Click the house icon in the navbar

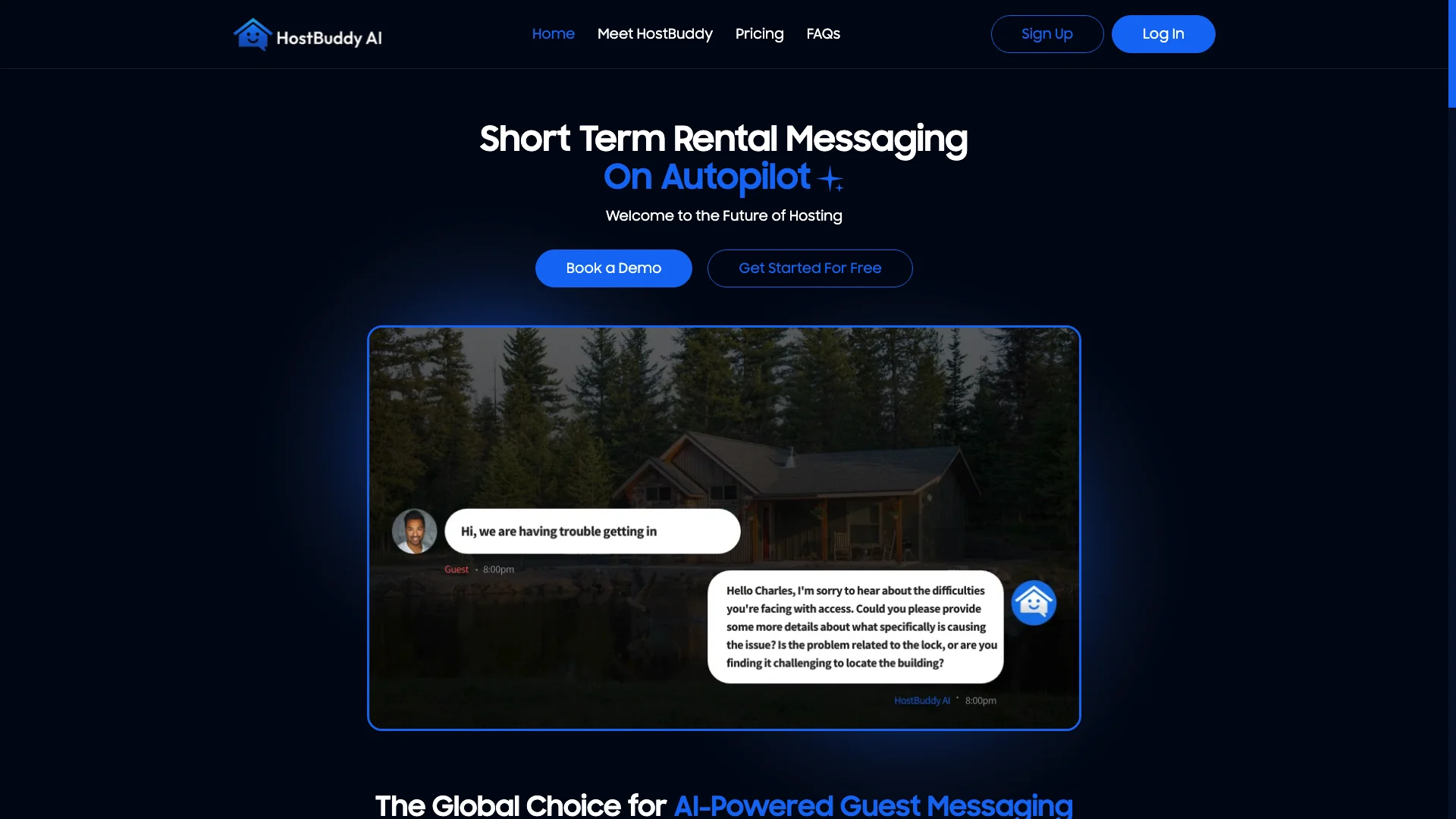(x=252, y=35)
